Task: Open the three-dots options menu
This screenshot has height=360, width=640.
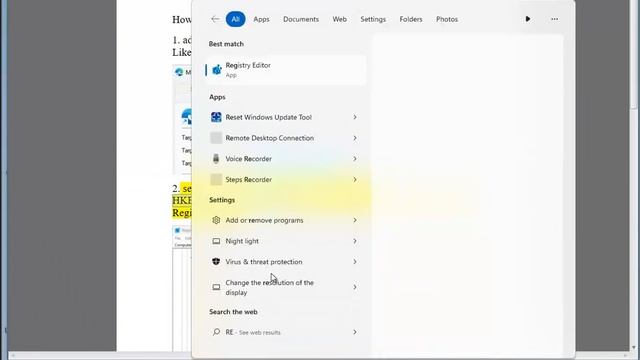Action: point(554,19)
